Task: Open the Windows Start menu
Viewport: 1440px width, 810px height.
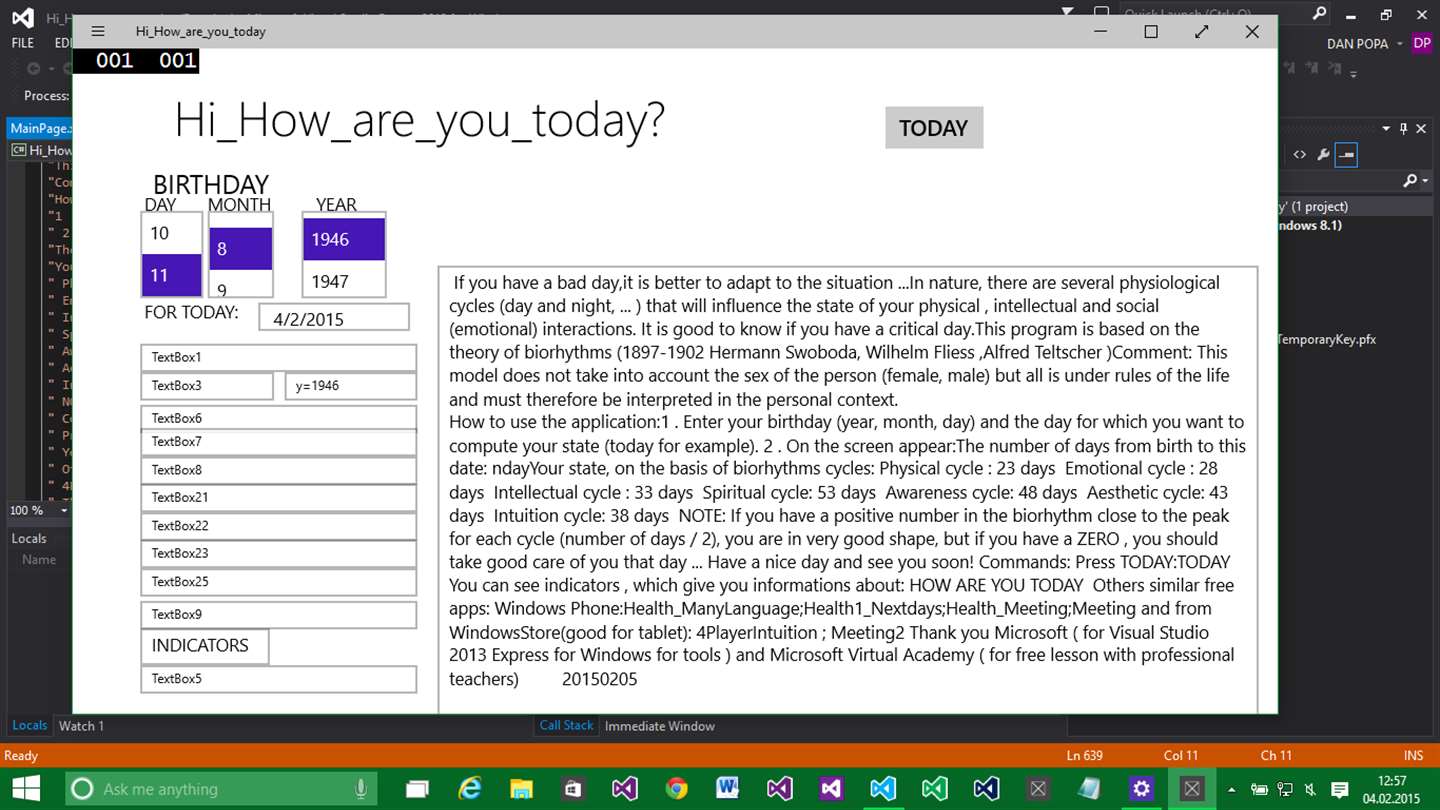Action: tap(26, 789)
